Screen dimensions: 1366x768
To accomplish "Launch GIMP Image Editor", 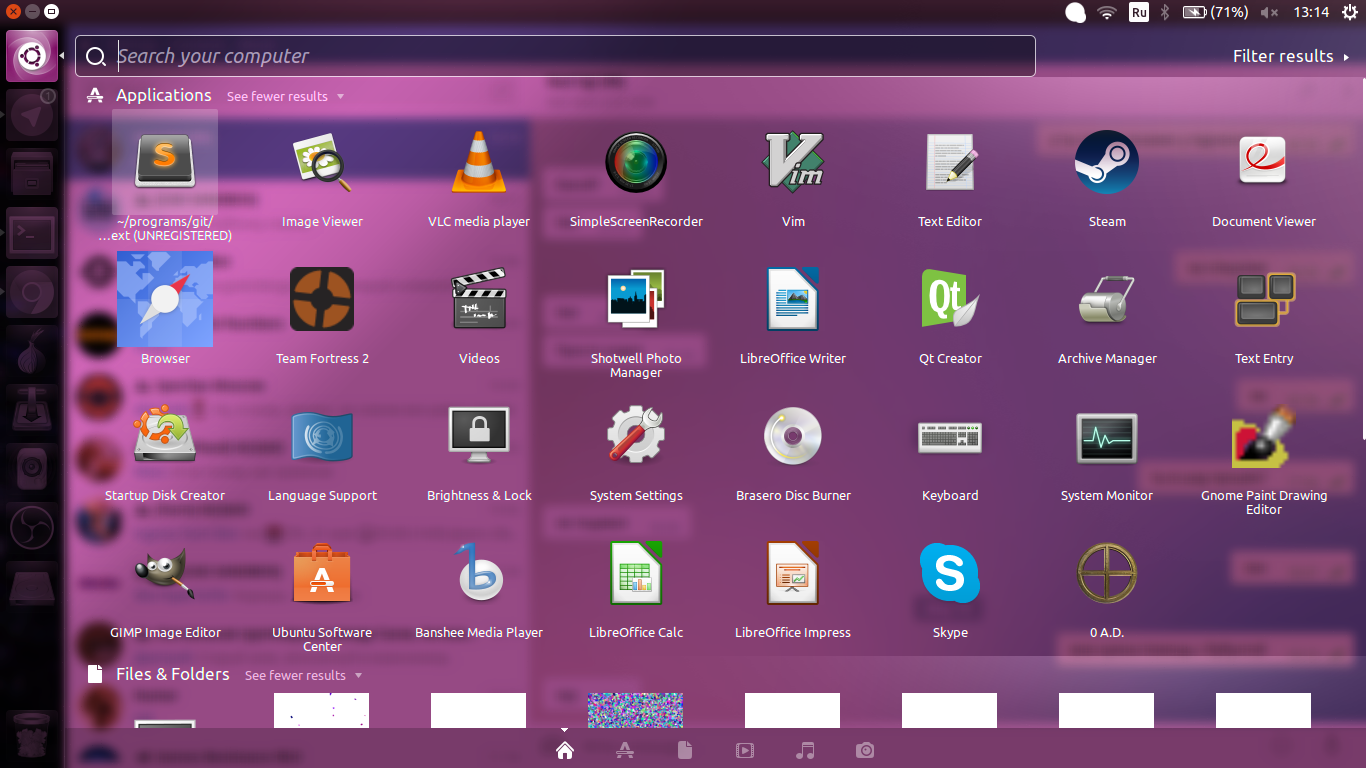I will (x=165, y=572).
